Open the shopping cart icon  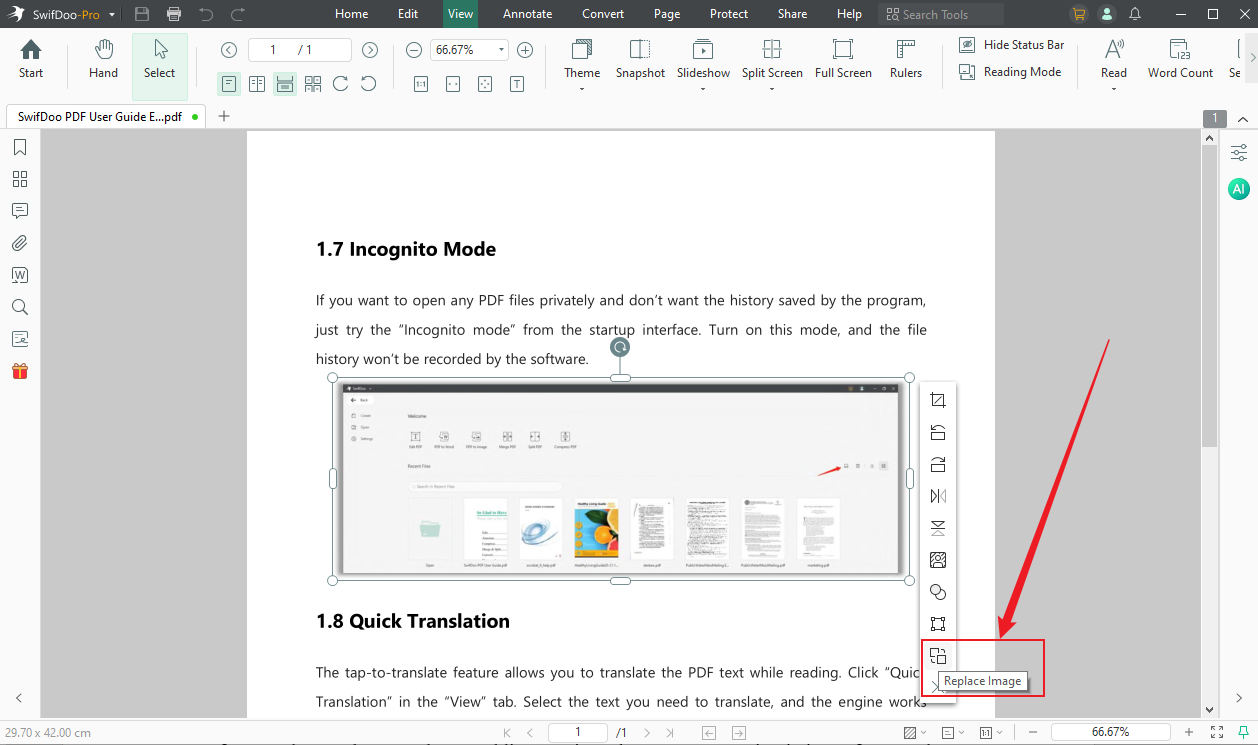tap(1078, 14)
